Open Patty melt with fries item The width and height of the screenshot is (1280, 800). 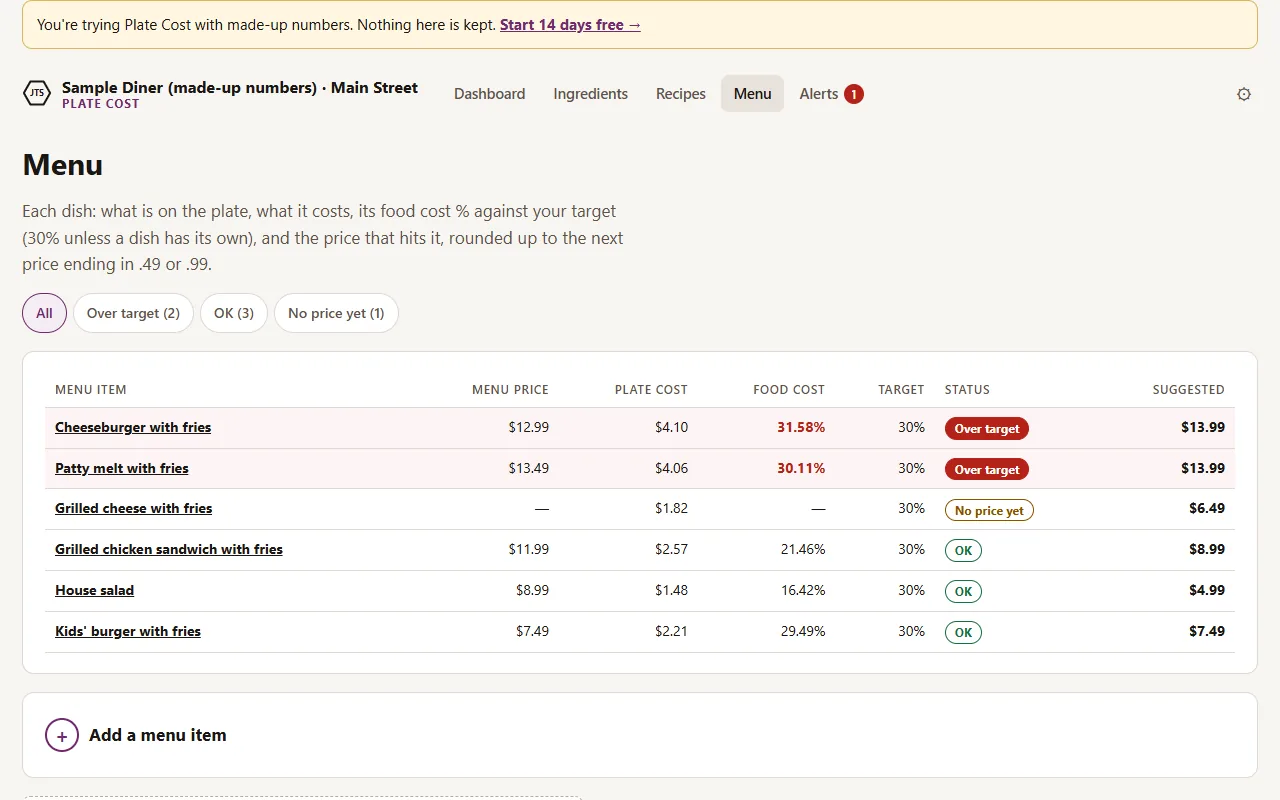pos(122,468)
